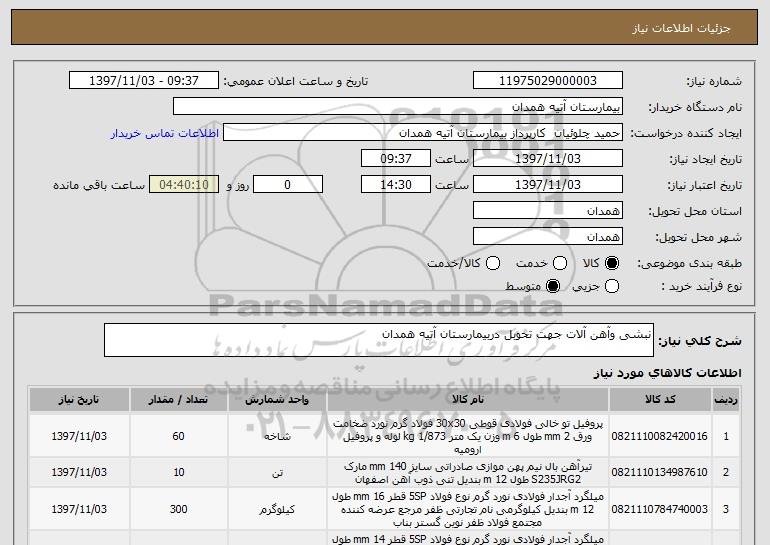Screen dimensions: 770x545
Task: Click quantity 10 in row 2
Action: [x=179, y=472]
